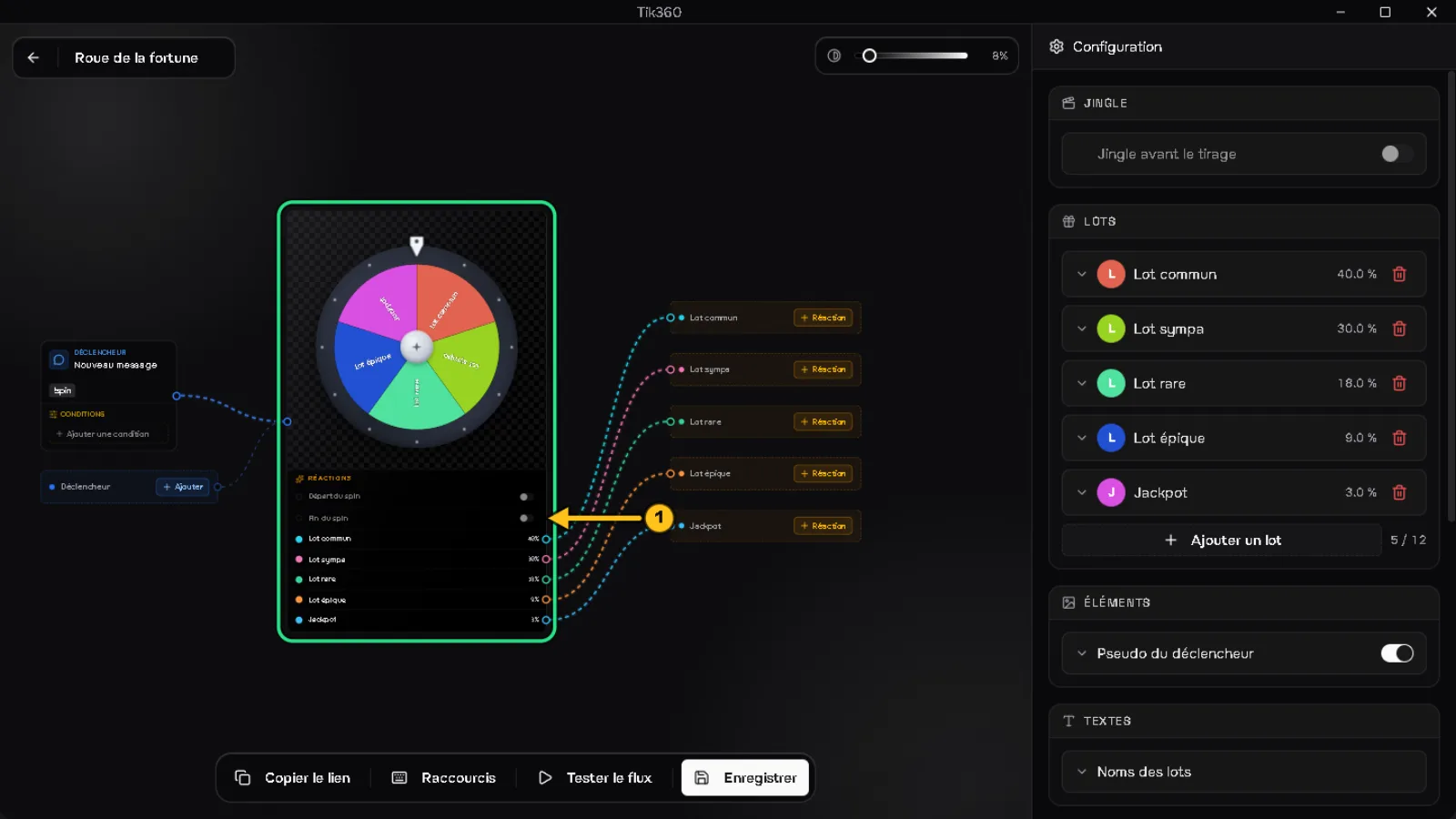Screen dimensions: 1456x819
Task: Add a reaction to Lot commun node
Action: pos(824,318)
